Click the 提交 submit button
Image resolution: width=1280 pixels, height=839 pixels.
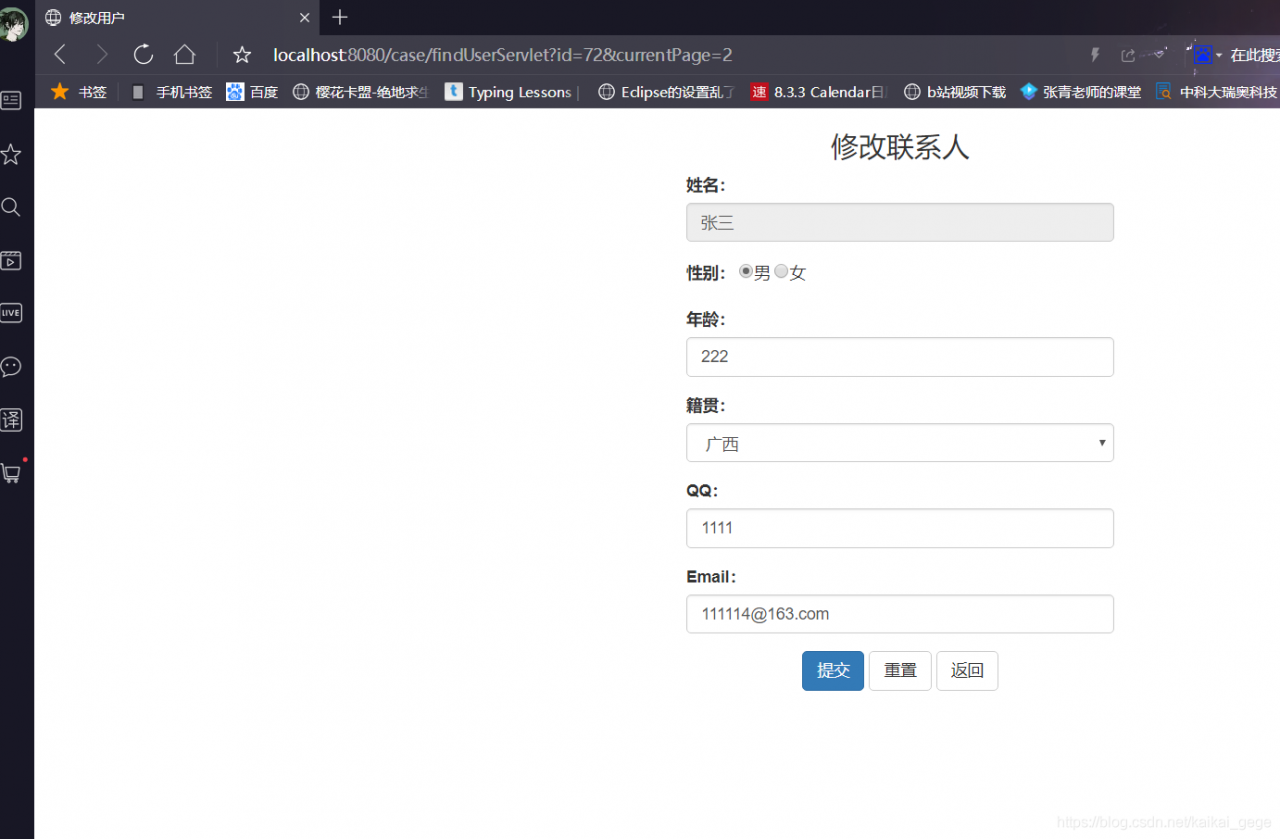click(832, 670)
